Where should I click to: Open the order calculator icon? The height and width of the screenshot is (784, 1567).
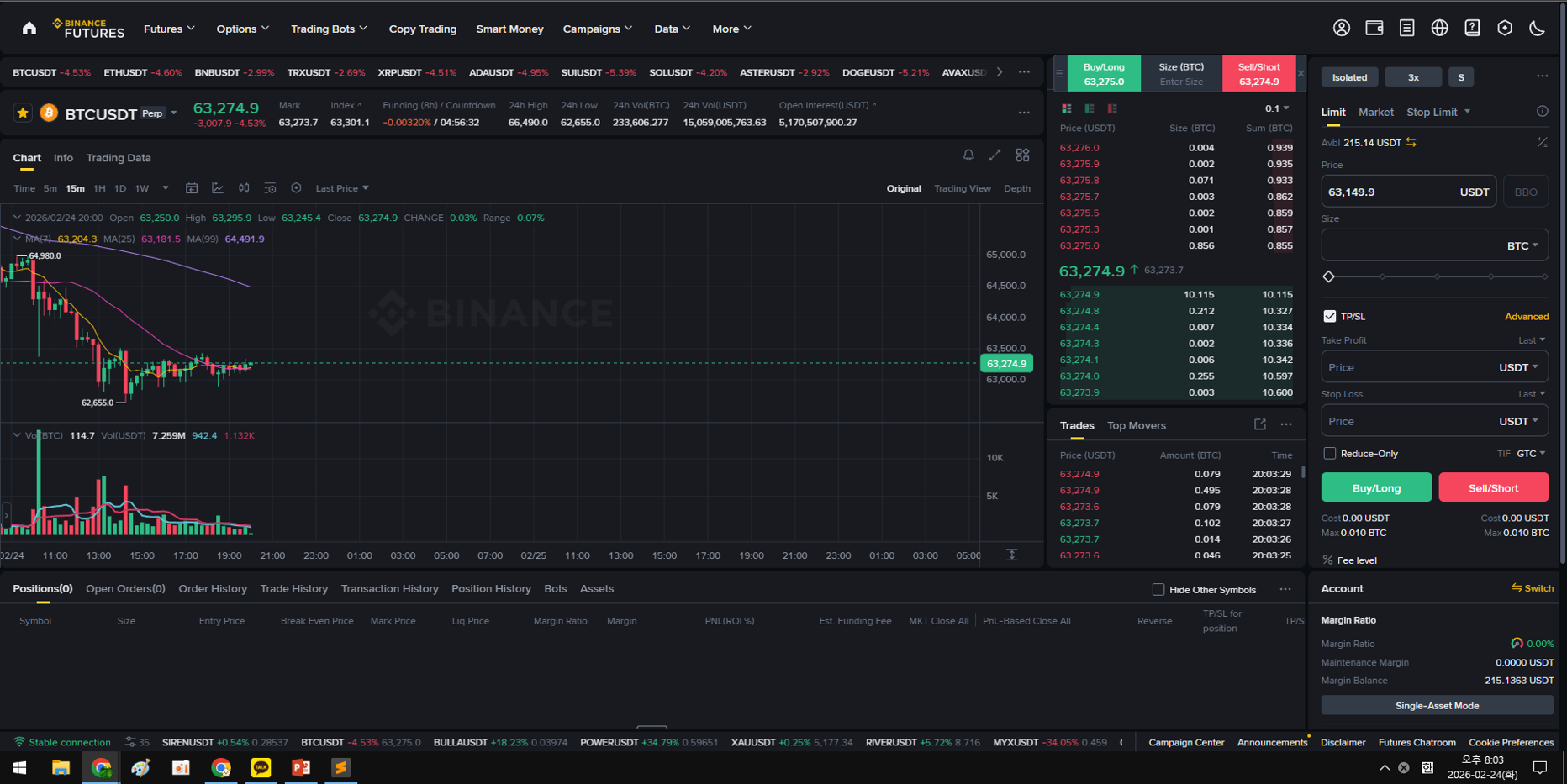pyautogui.click(x=1542, y=142)
